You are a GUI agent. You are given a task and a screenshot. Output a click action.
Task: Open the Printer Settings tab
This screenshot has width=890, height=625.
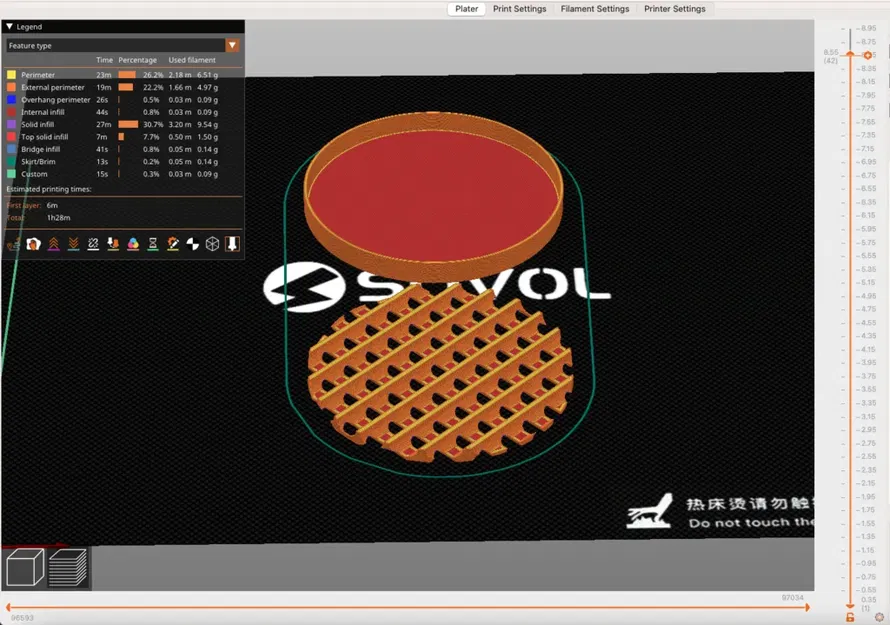coord(674,9)
